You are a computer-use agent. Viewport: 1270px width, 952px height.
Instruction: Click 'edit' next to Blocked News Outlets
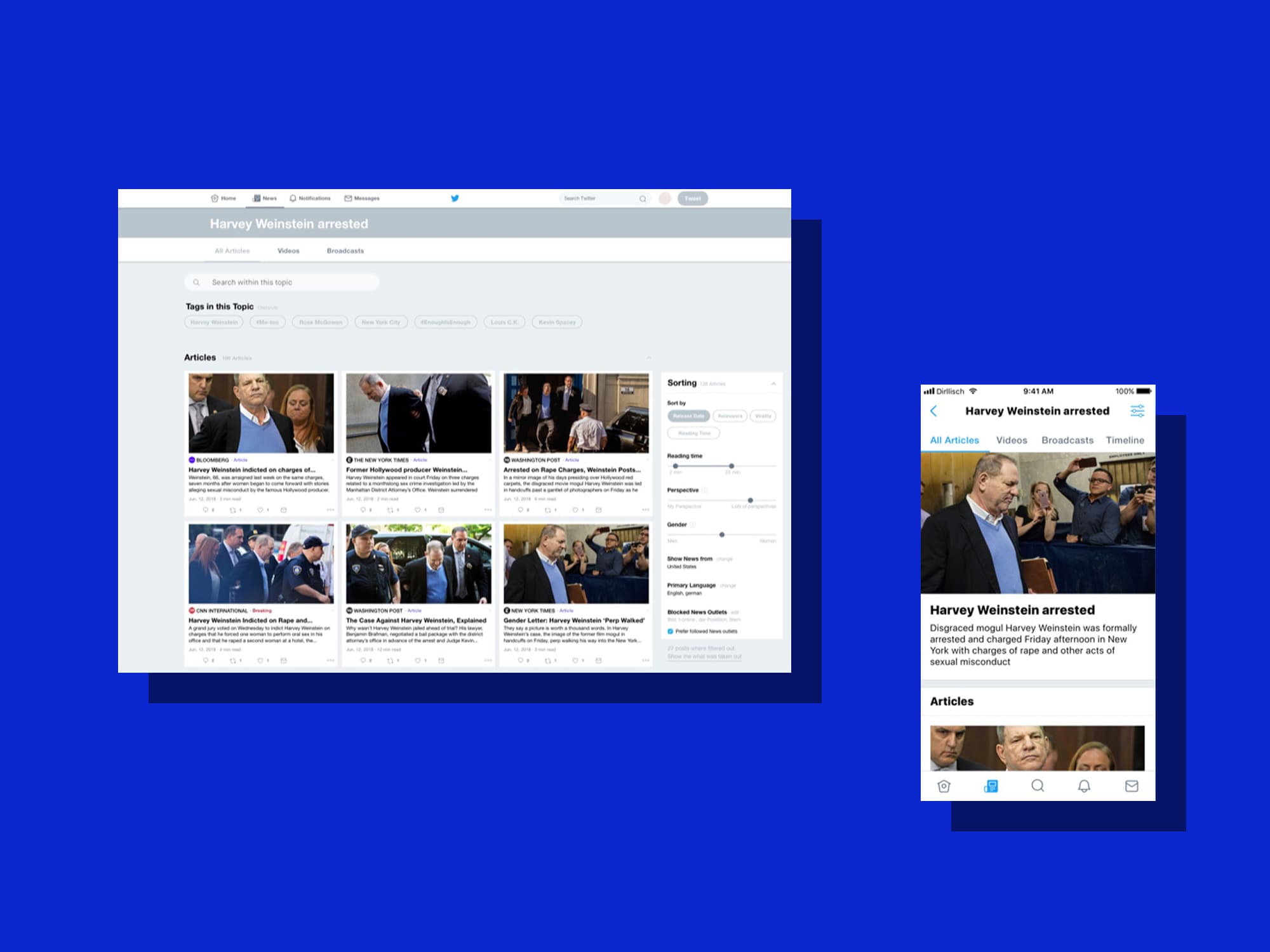735,612
